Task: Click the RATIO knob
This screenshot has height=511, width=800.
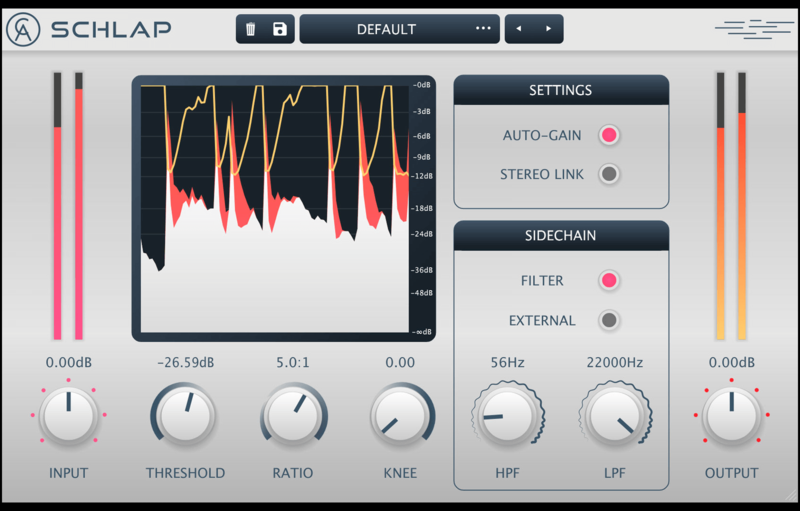Action: tap(293, 416)
